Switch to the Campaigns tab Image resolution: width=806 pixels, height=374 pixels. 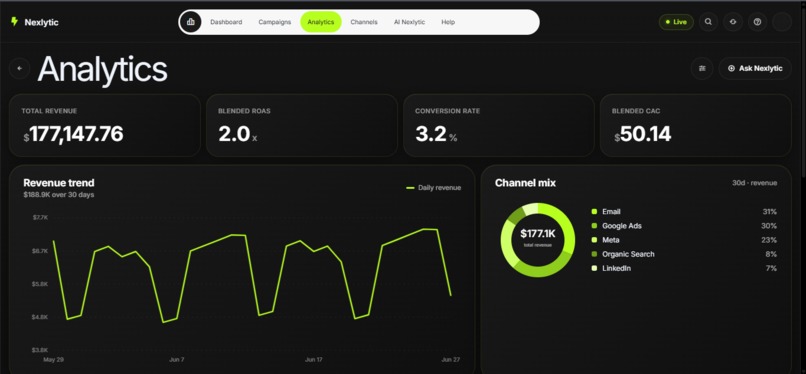click(x=274, y=22)
